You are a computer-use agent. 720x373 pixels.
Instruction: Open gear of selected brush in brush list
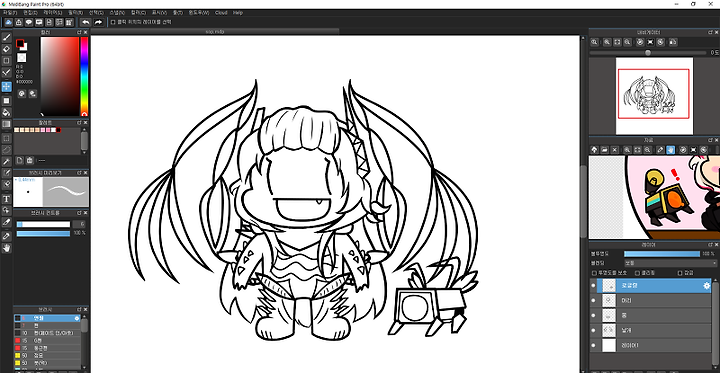pos(77,318)
